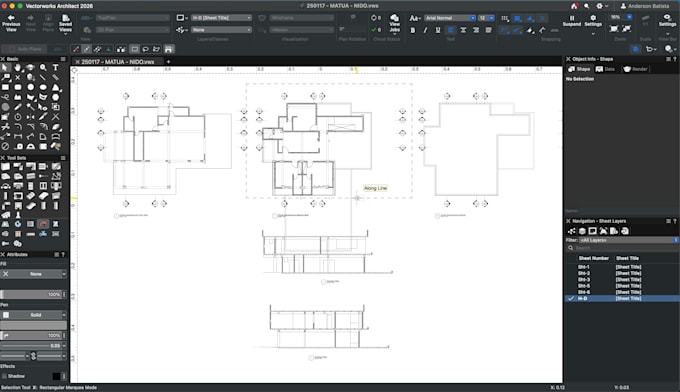Screen dimensions: 680x392
Task: Open the class dropdown set to None
Action: [x=221, y=30]
